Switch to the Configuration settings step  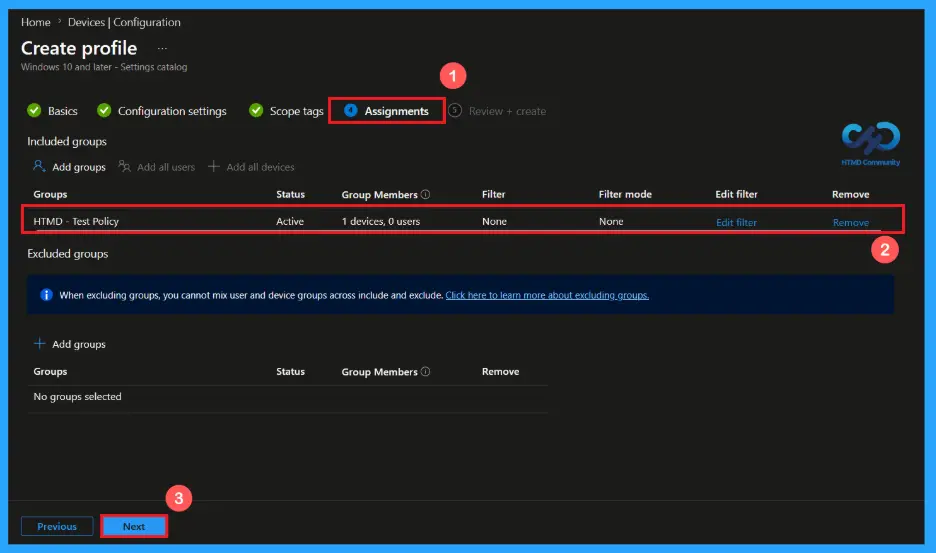[x=172, y=111]
